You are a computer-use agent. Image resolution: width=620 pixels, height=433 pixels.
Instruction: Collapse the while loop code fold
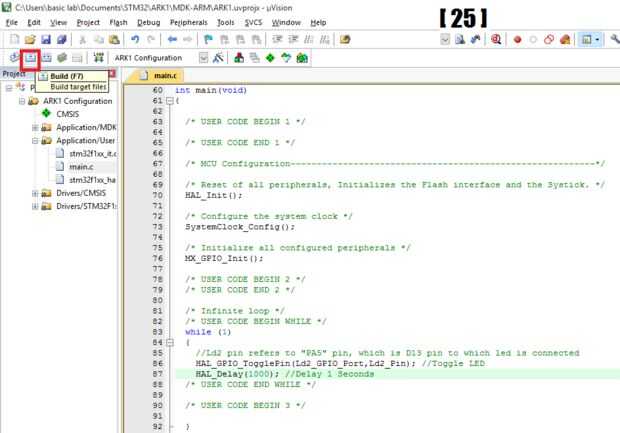tap(170, 342)
